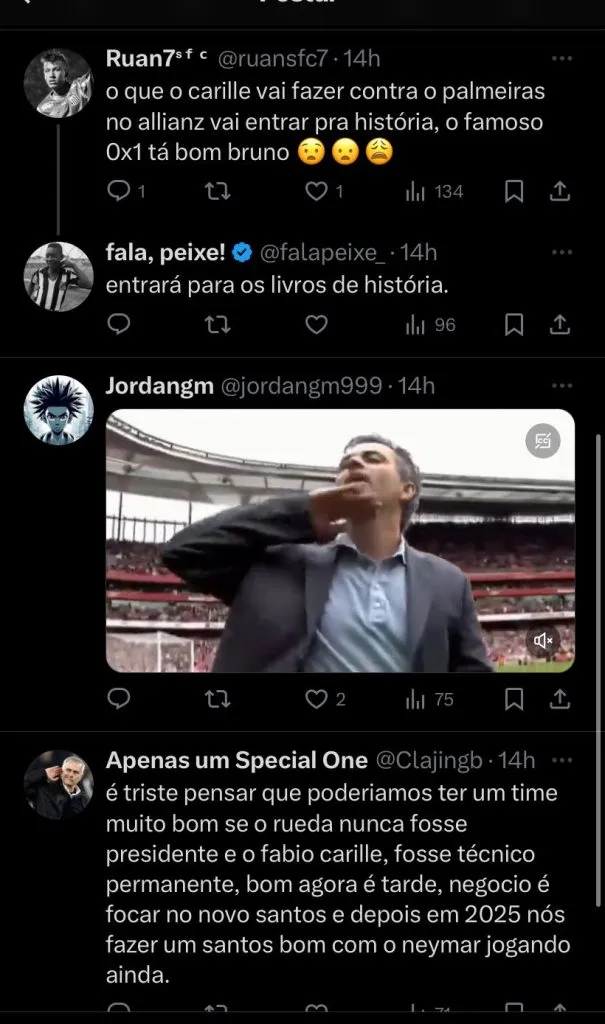Open Apenas um Special One's profile name
605x1024 pixels.
point(236,760)
